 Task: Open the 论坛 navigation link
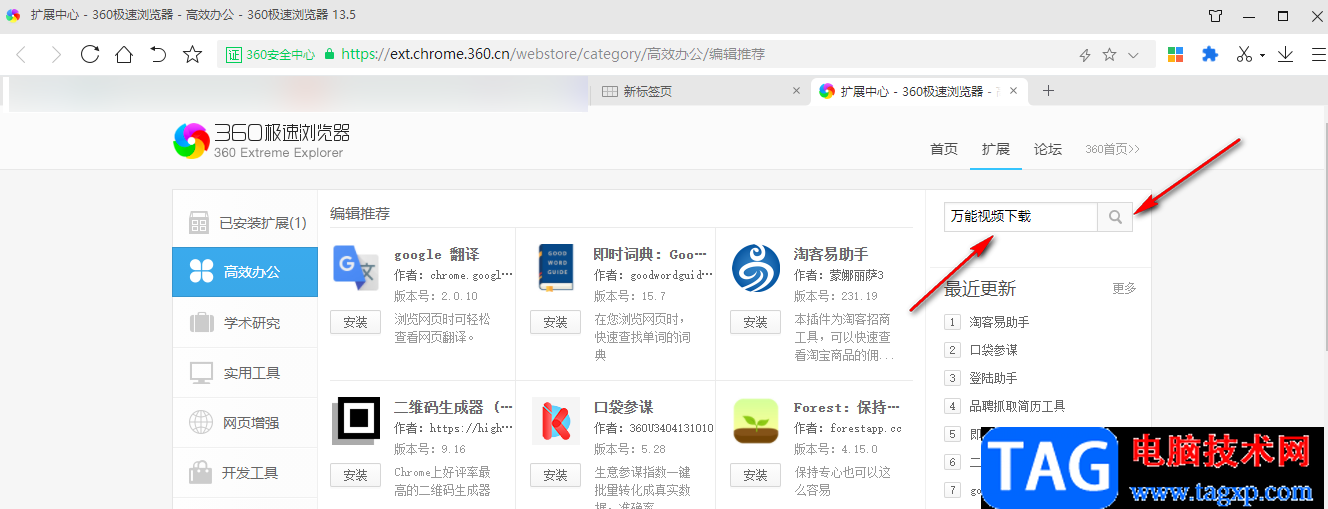[1047, 149]
